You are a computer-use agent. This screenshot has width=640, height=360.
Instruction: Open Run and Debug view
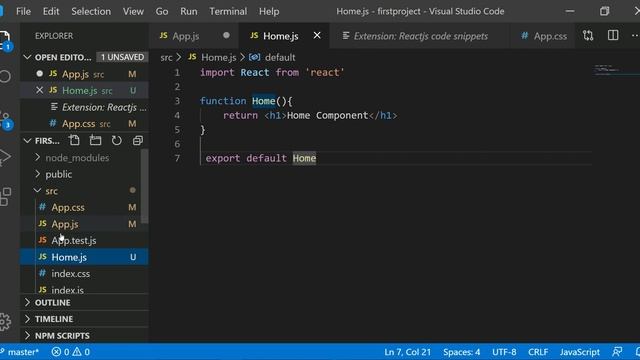(x=5, y=157)
